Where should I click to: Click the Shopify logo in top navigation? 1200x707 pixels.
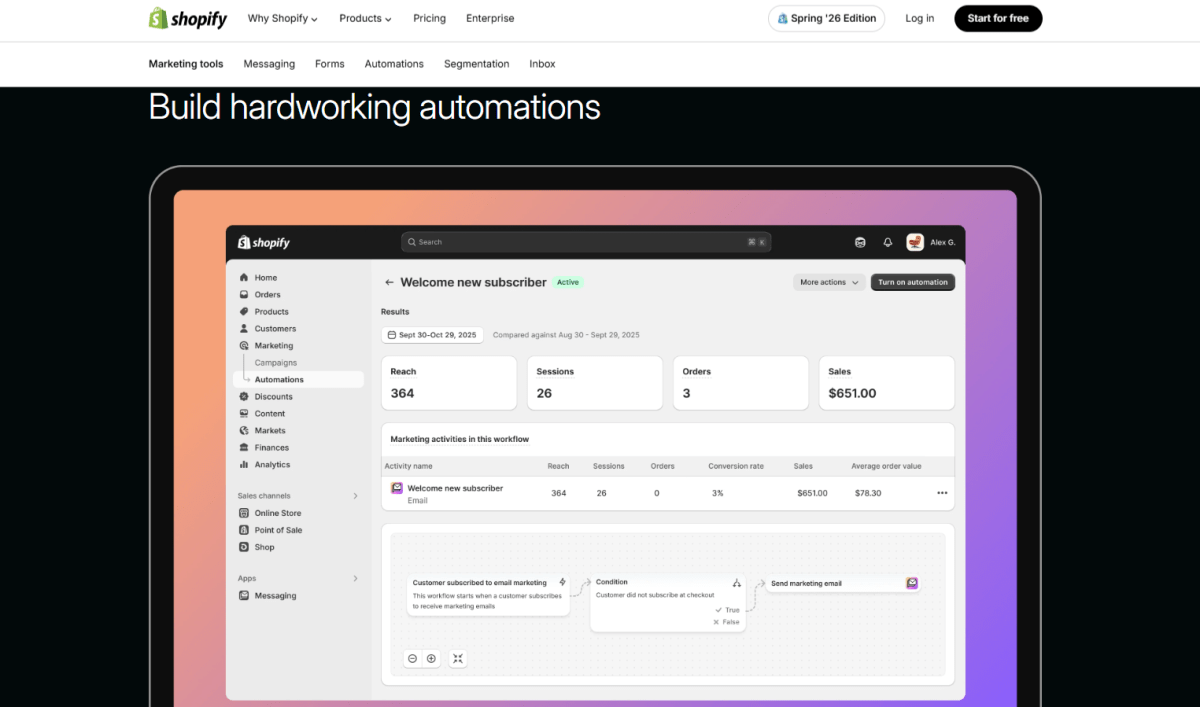click(188, 18)
